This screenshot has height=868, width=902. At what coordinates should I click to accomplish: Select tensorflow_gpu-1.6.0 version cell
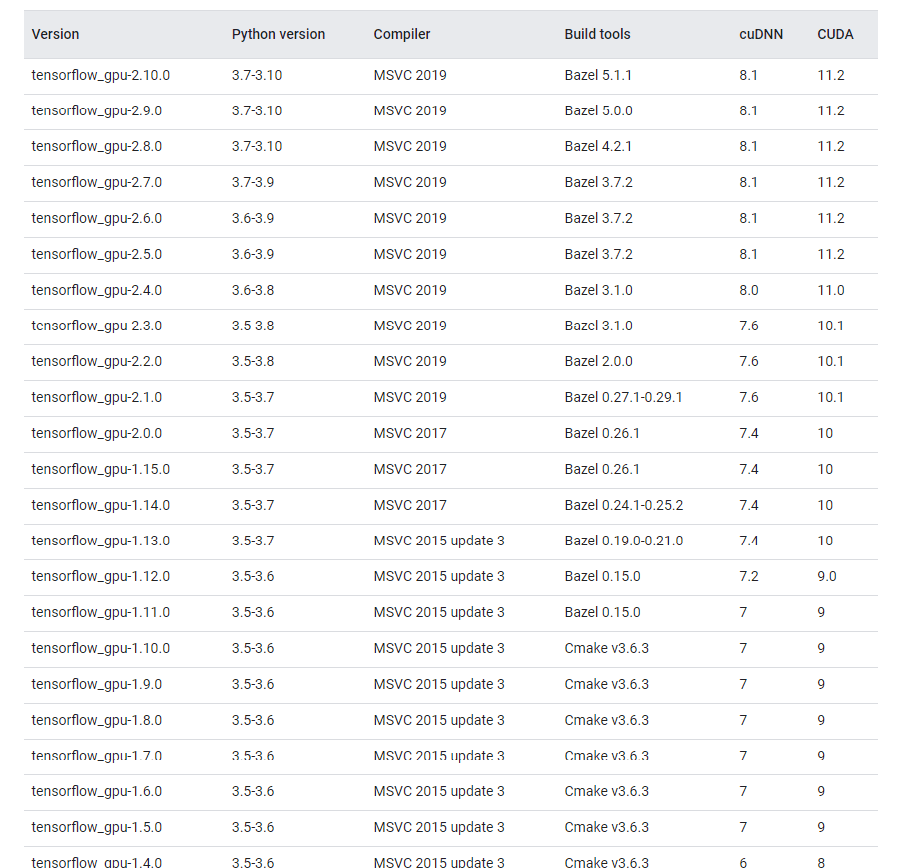[97, 792]
